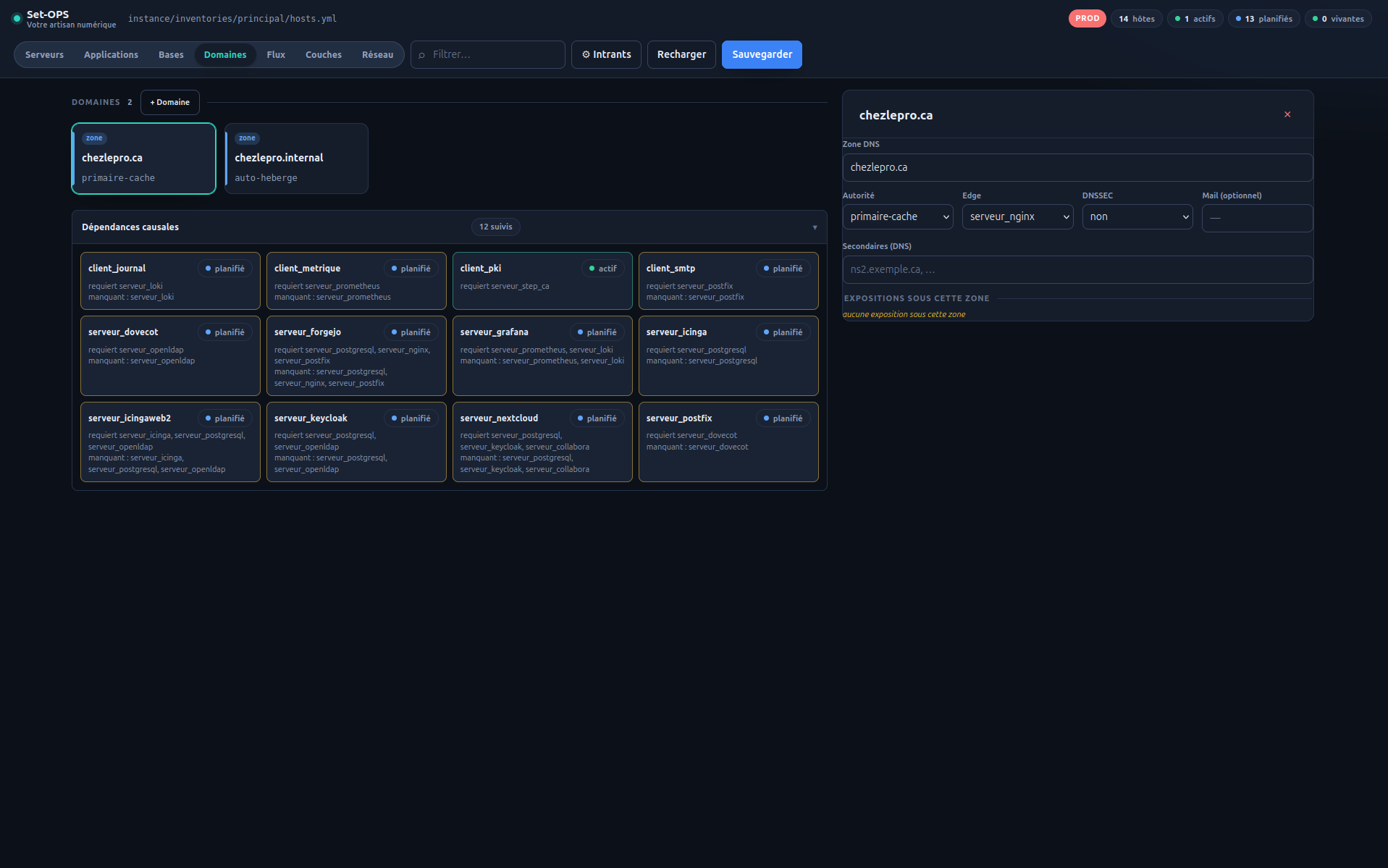1388x868 pixels.
Task: Click the 12 suivis badge
Action: pyautogui.click(x=495, y=227)
